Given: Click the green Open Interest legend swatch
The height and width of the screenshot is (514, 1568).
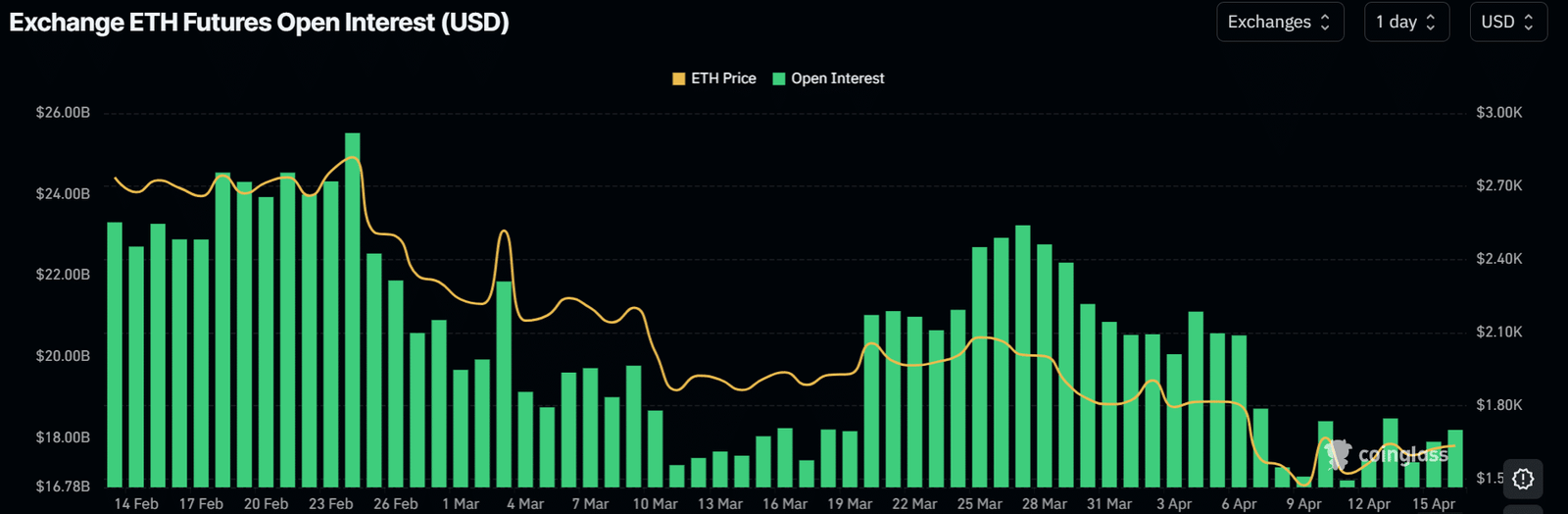Looking at the screenshot, I should click(779, 78).
